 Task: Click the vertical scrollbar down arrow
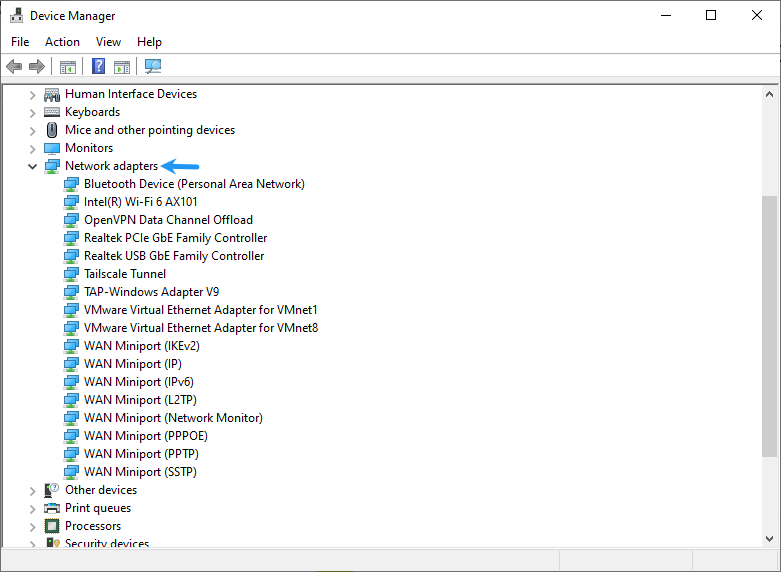click(770, 538)
